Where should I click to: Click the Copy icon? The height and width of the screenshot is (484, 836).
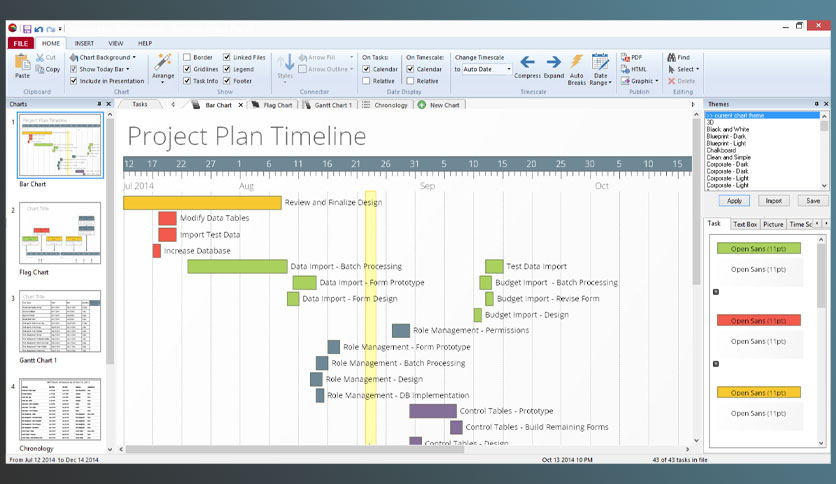point(40,69)
